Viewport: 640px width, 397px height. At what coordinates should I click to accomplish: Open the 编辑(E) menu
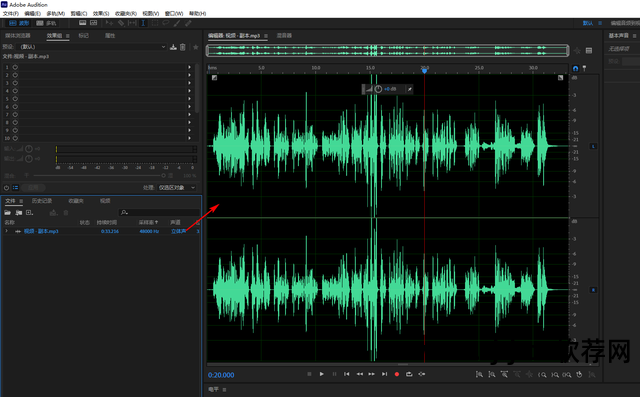click(x=32, y=13)
